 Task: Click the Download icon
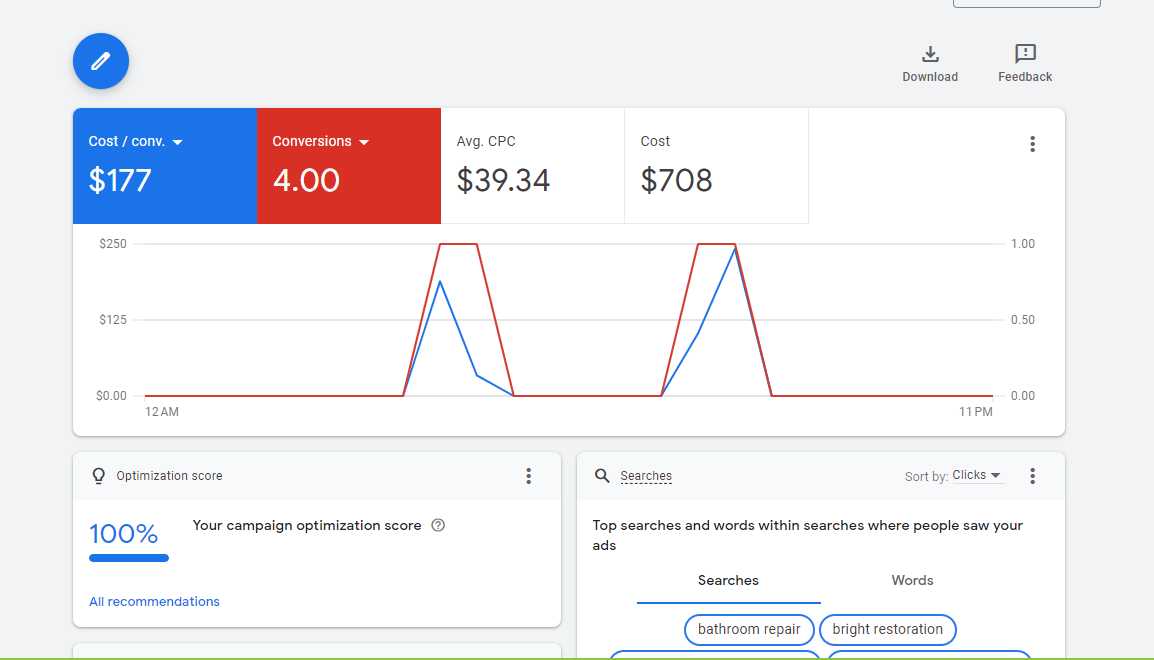pyautogui.click(x=930, y=54)
